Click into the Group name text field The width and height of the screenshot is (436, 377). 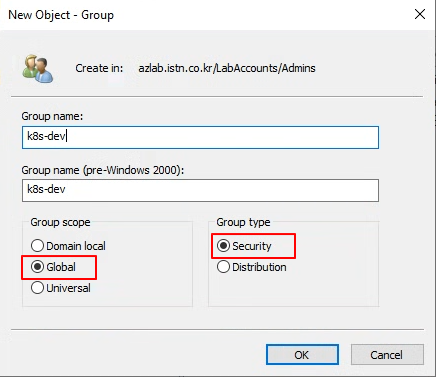click(x=200, y=137)
